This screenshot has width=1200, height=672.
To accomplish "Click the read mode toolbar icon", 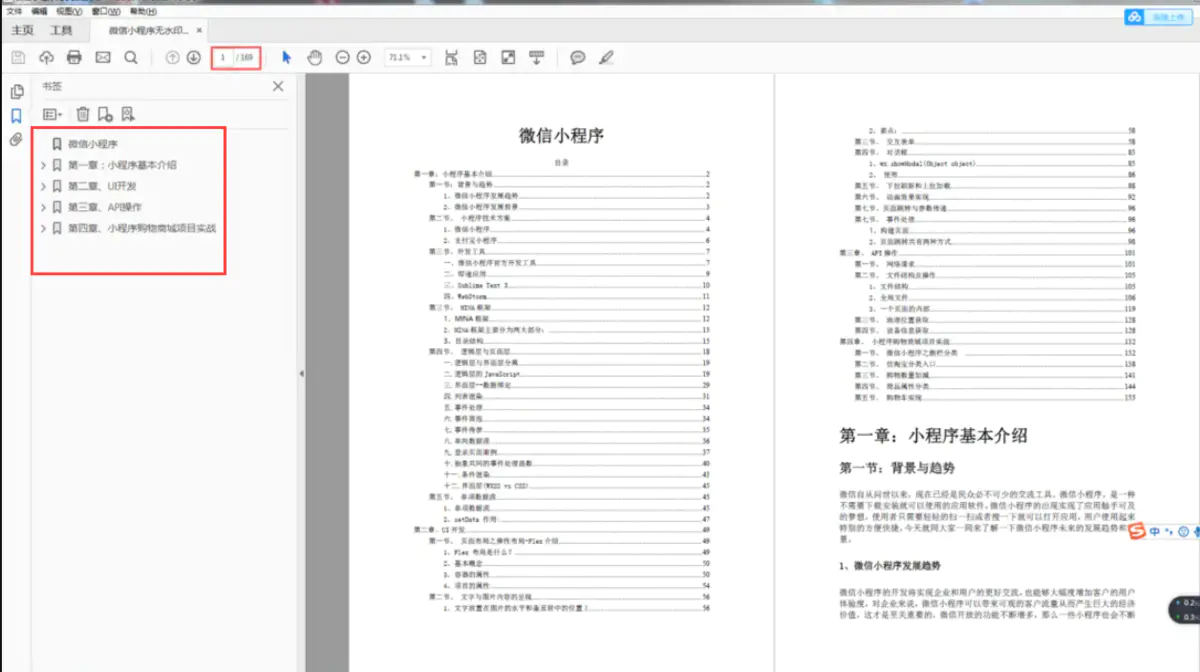I will (537, 58).
